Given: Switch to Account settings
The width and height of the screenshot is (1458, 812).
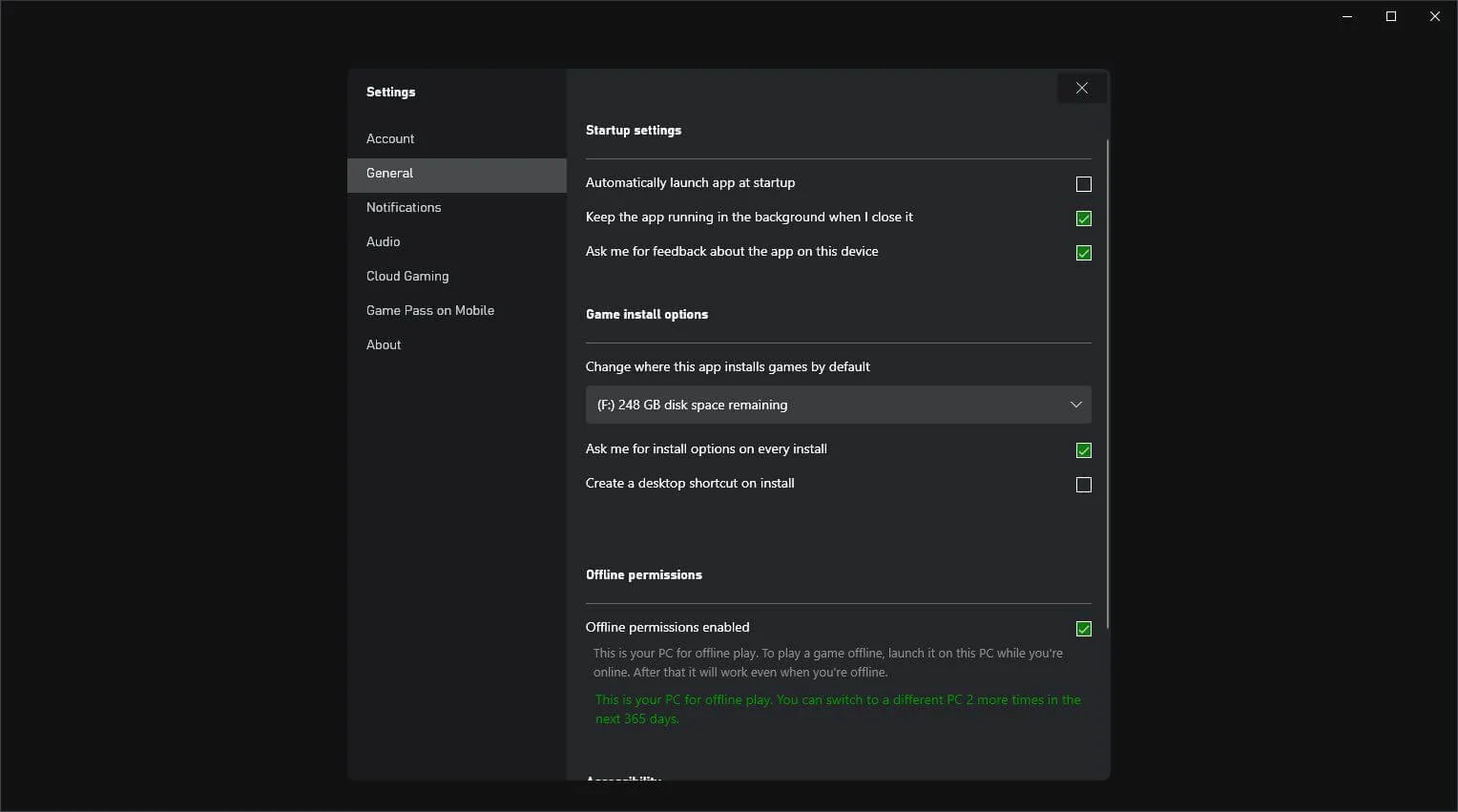Looking at the screenshot, I should pos(389,138).
